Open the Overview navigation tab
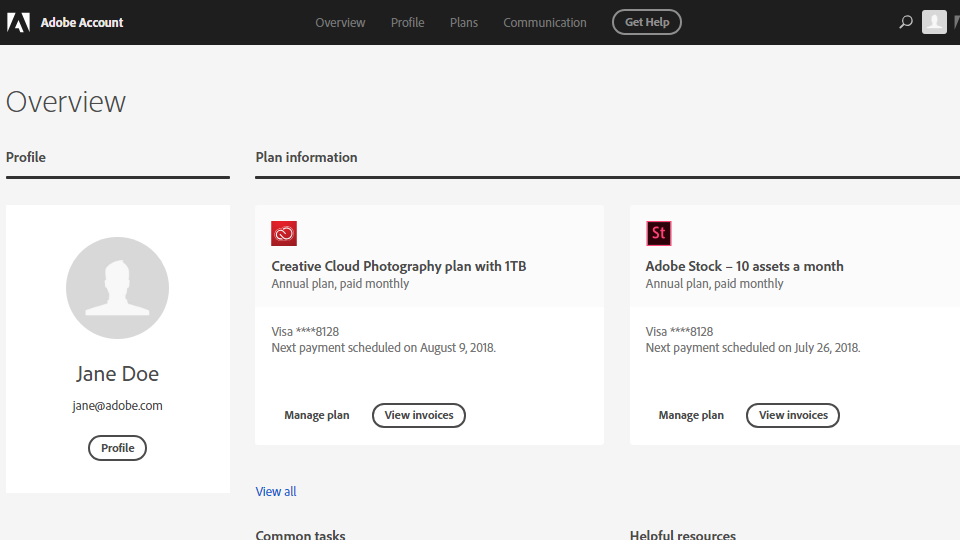Image resolution: width=960 pixels, height=540 pixels. [340, 22]
